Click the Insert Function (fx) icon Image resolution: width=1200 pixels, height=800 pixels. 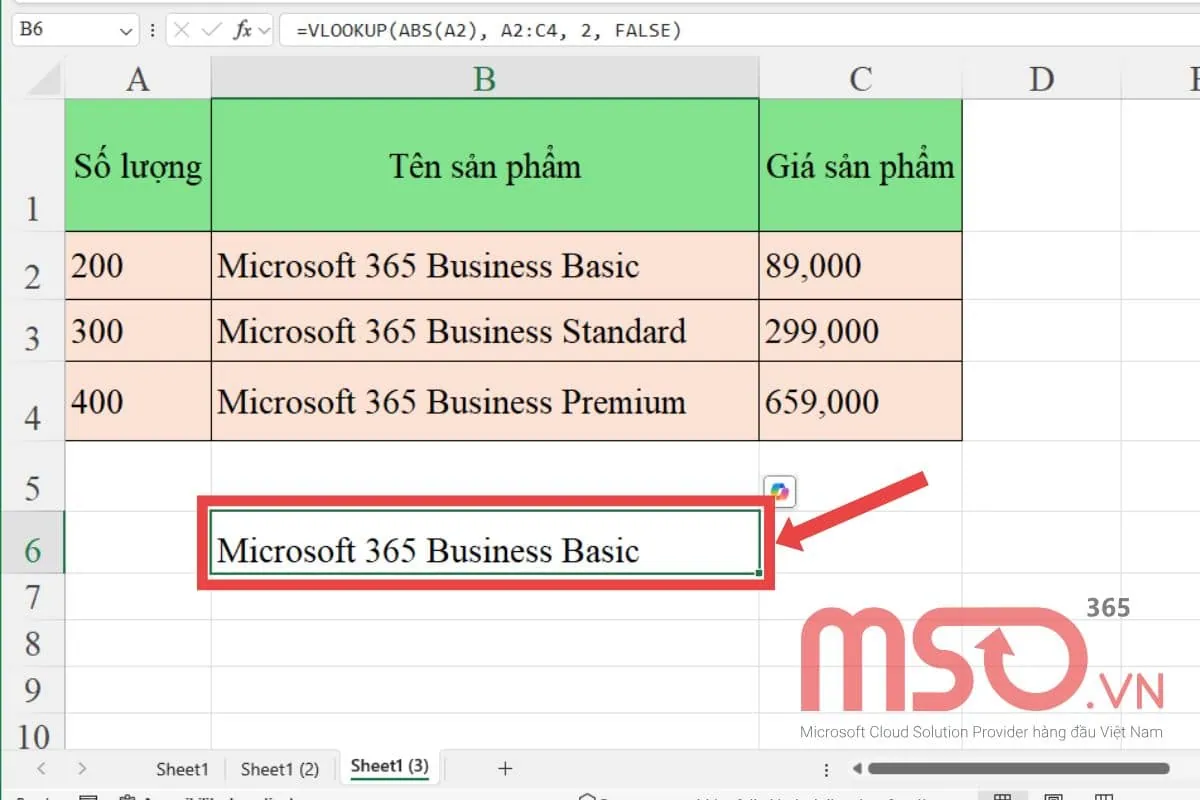(243, 30)
